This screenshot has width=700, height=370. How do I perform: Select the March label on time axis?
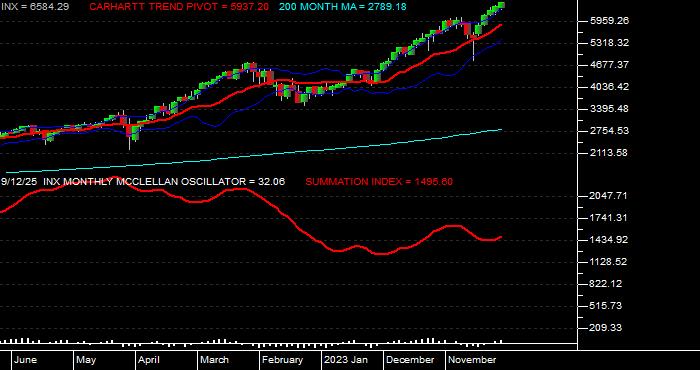click(x=214, y=360)
